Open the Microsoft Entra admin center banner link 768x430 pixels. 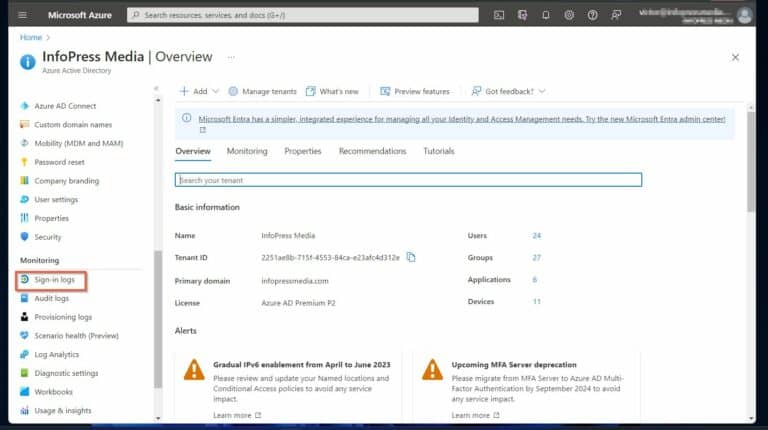pyautogui.click(x=461, y=119)
